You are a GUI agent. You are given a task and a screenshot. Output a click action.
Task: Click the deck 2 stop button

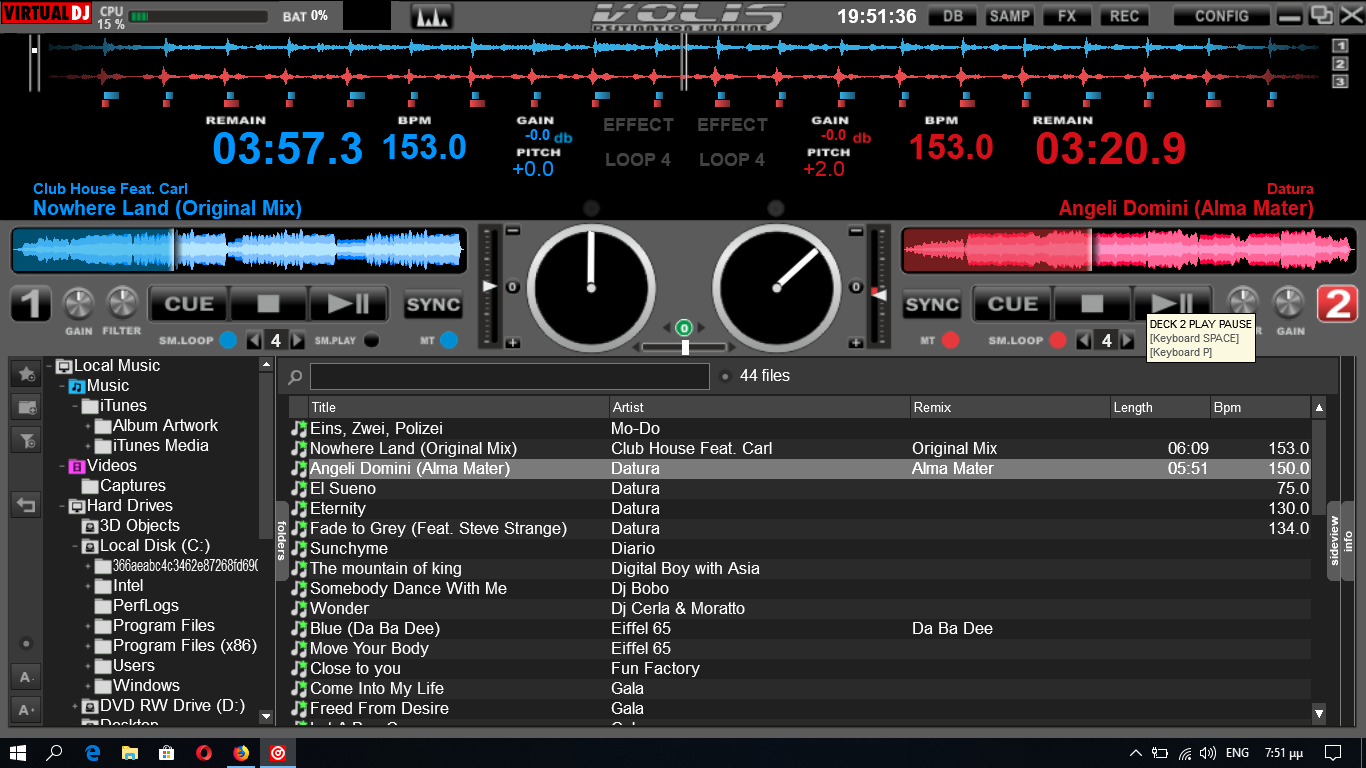[x=1092, y=304]
